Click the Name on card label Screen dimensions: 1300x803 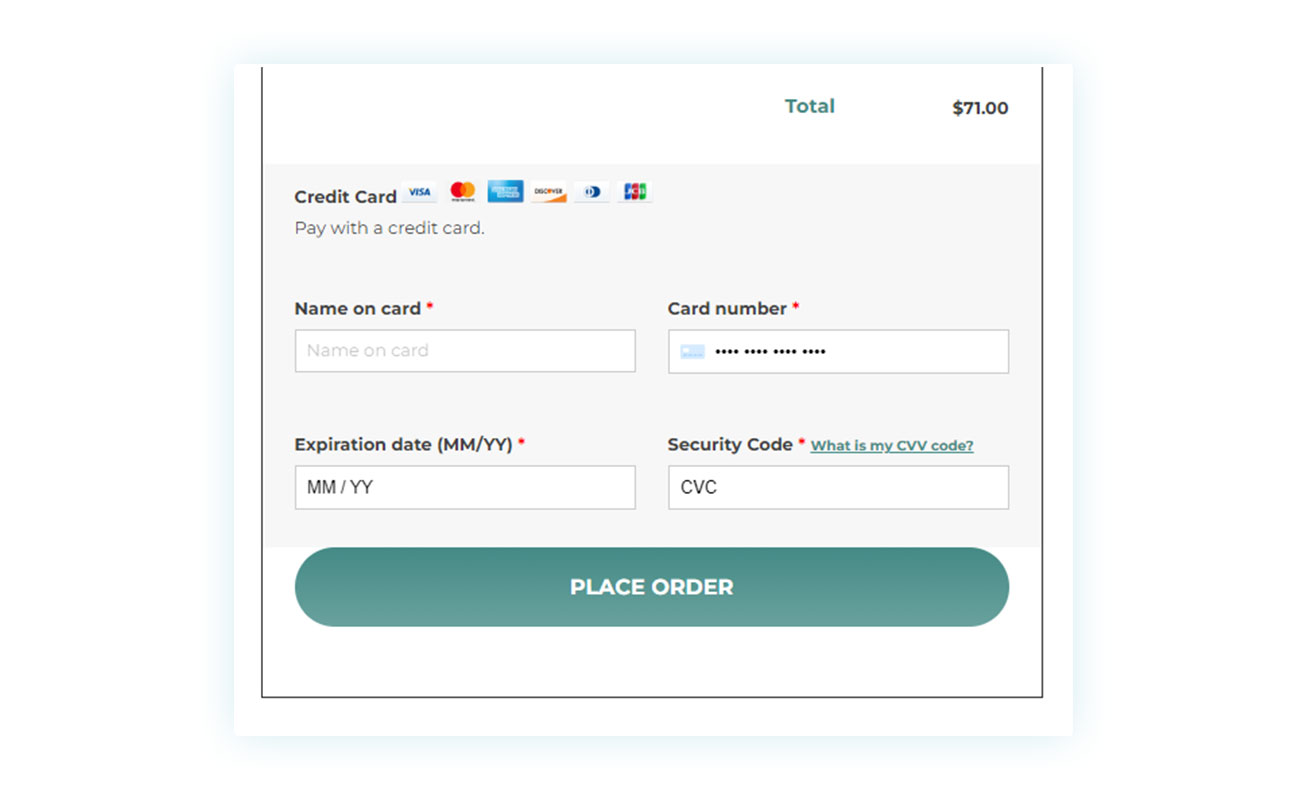pyautogui.click(x=357, y=309)
